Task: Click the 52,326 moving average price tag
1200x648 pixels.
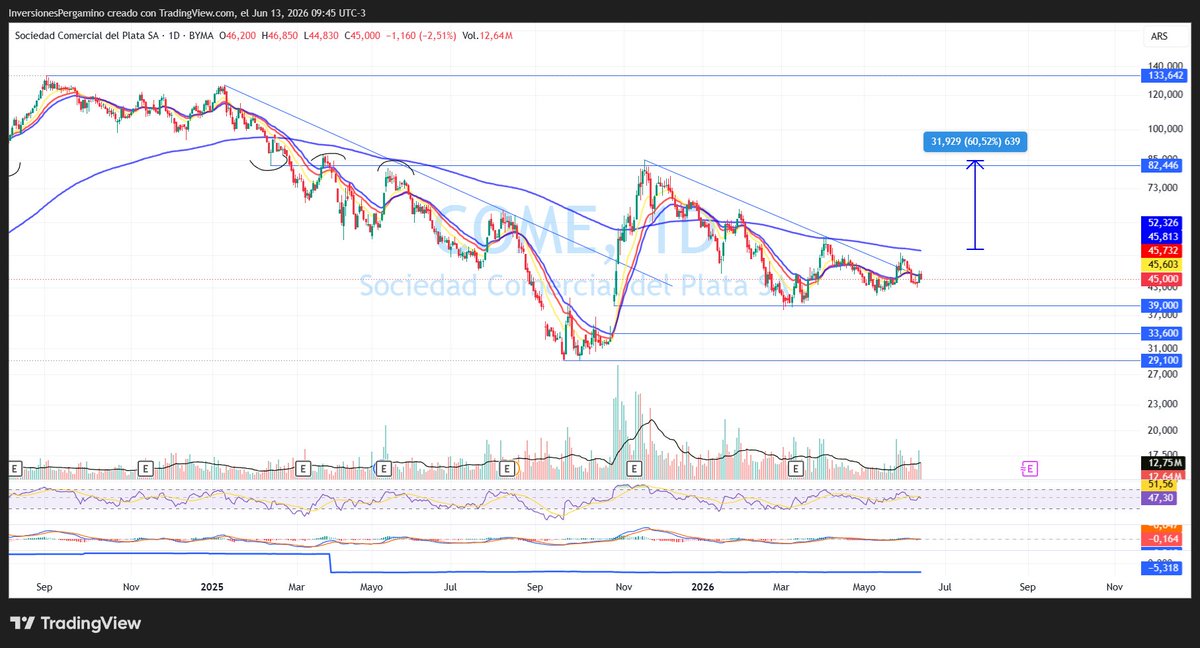Action: tap(1165, 222)
